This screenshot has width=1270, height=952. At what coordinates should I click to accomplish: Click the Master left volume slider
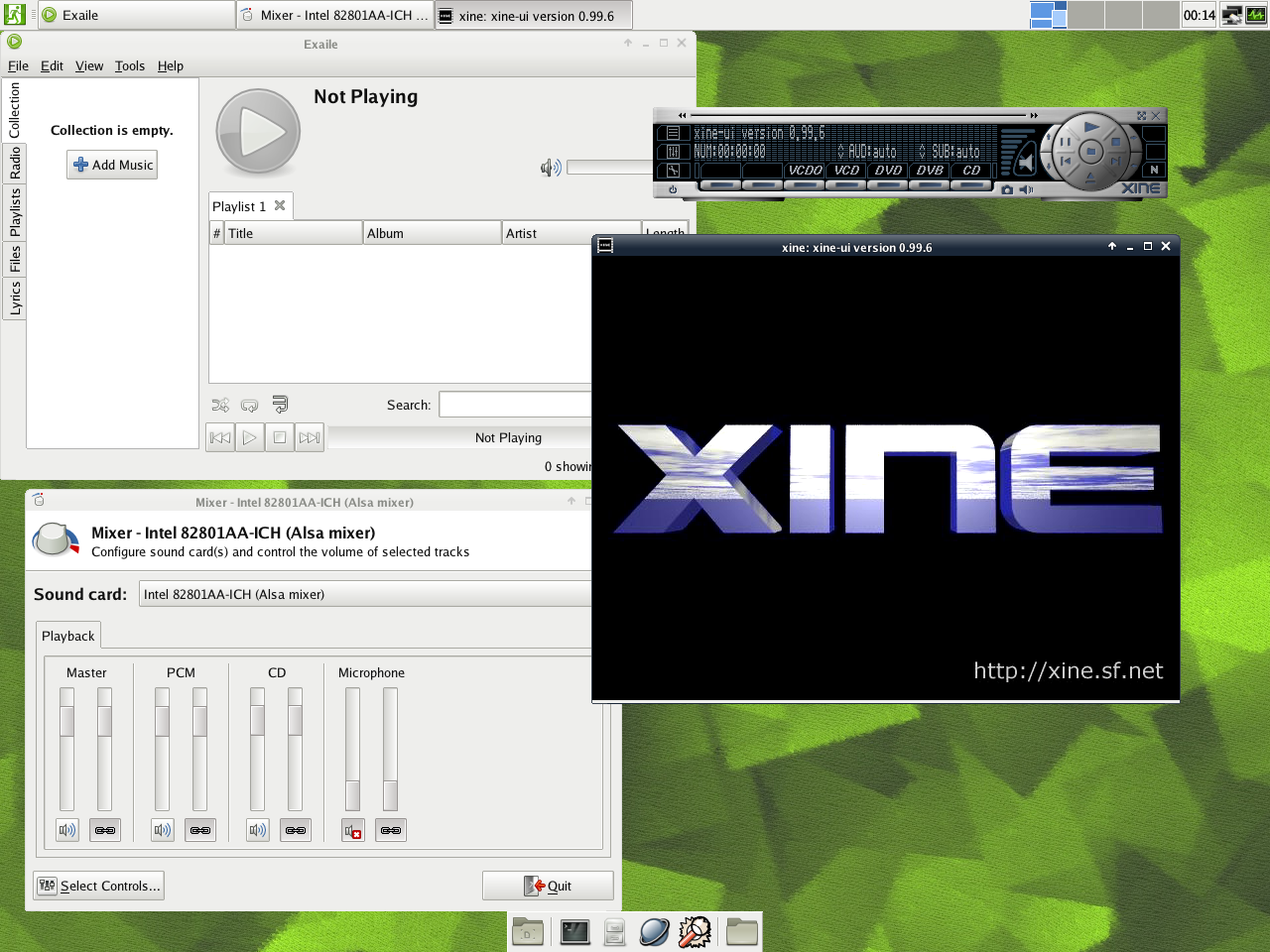(67, 749)
